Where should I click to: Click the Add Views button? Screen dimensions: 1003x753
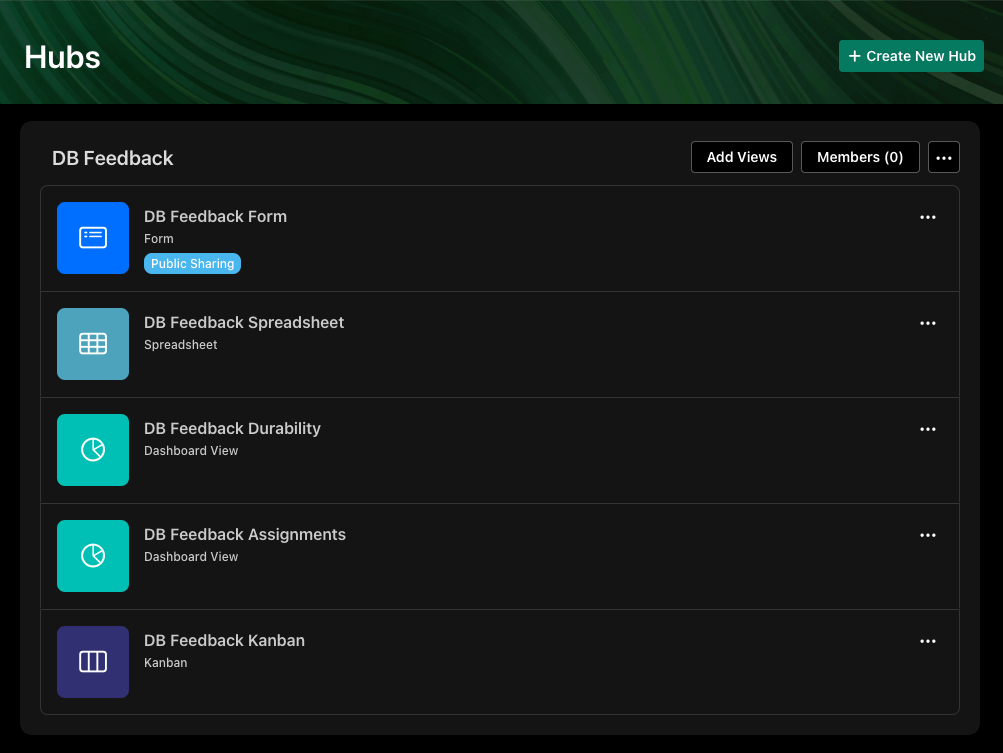(x=741, y=157)
